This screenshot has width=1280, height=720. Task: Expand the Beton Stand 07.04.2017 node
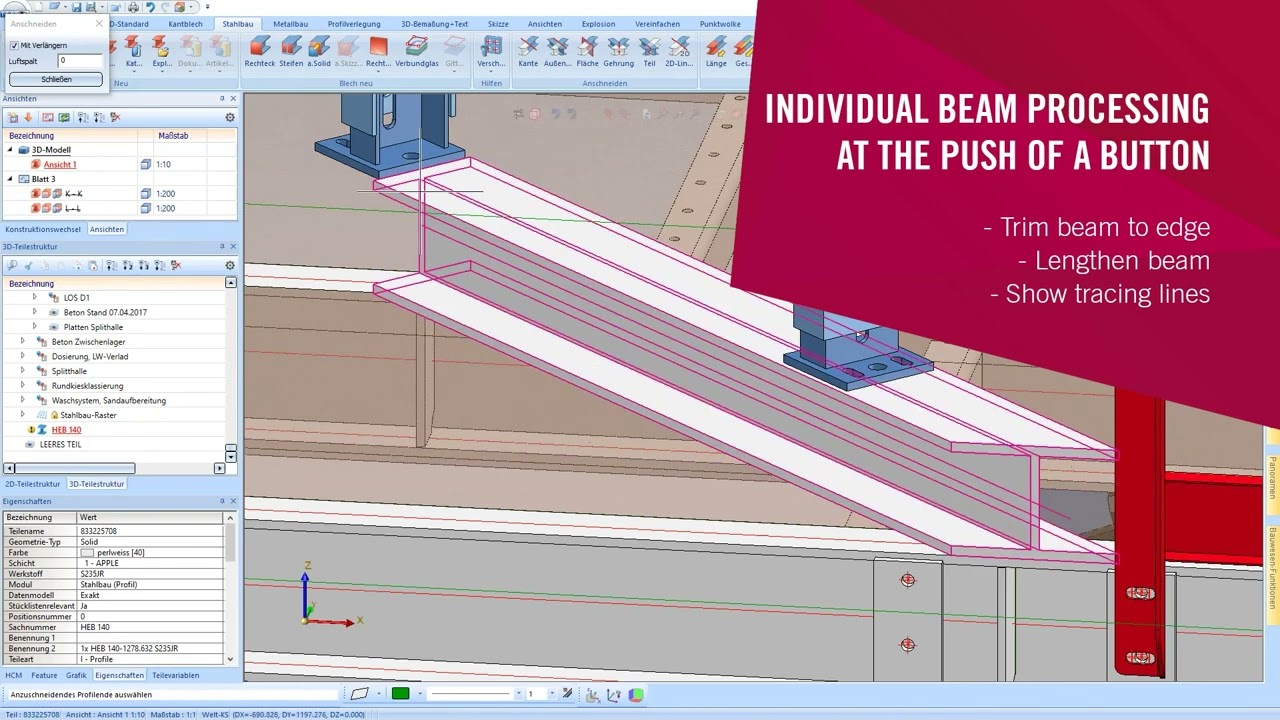coord(34,312)
